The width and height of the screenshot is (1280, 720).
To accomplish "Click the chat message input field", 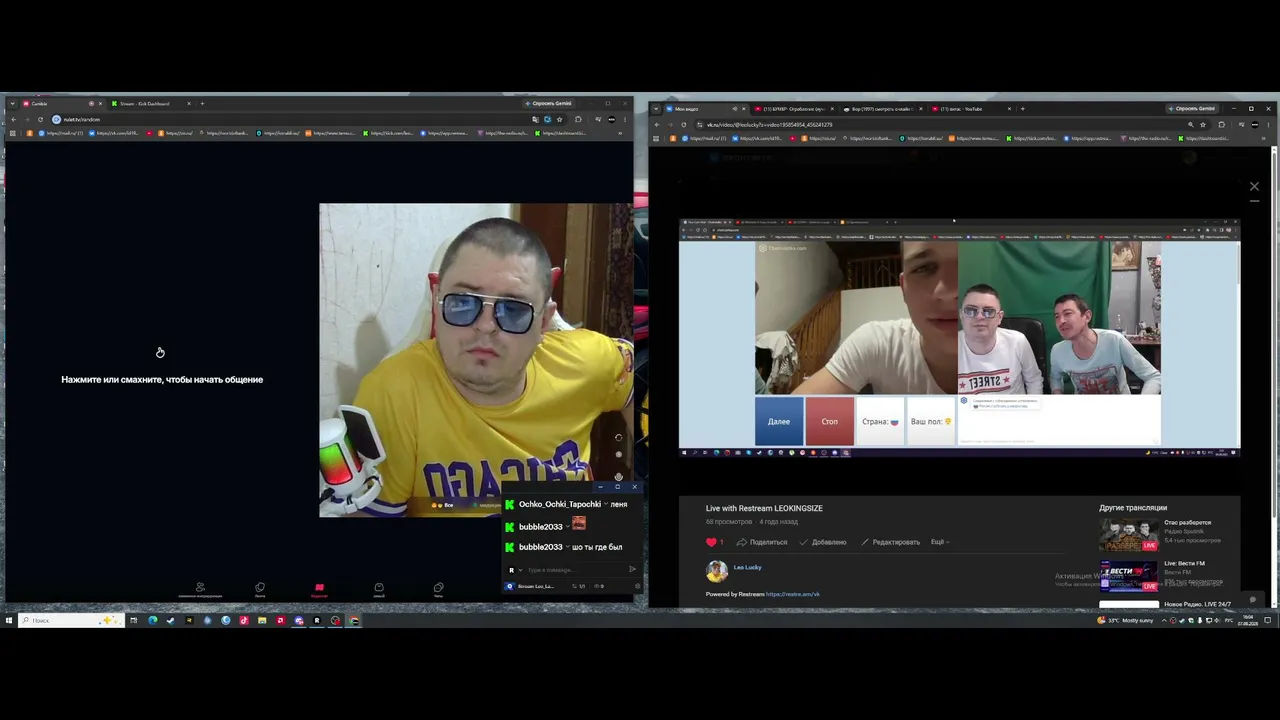I will (575, 570).
